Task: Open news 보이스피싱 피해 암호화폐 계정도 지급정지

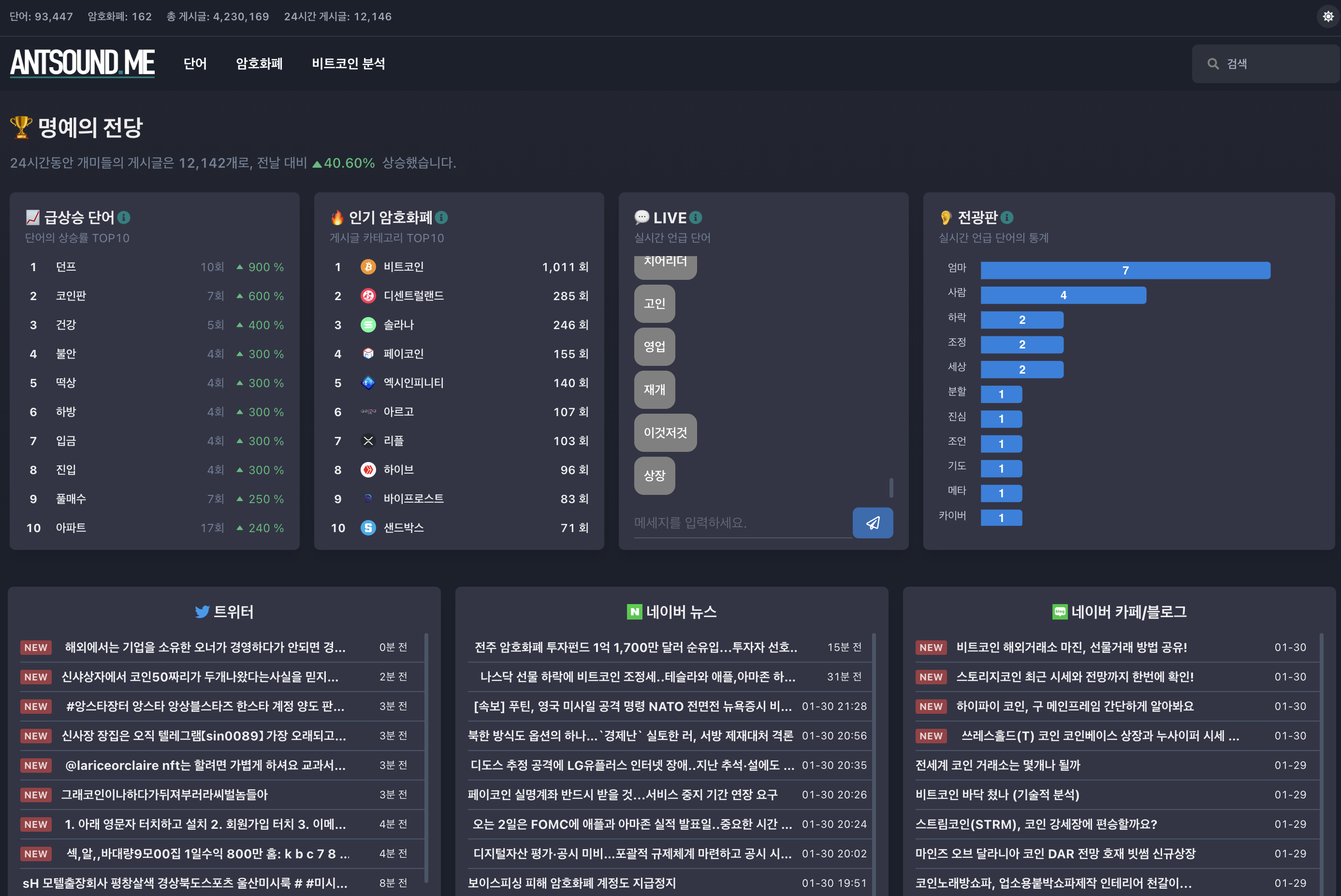Action: point(571,883)
